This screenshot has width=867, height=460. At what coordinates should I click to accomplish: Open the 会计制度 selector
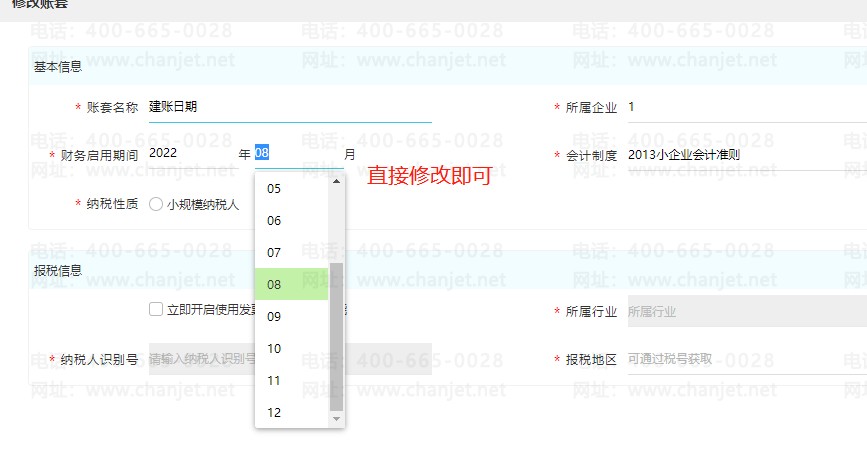(x=747, y=155)
